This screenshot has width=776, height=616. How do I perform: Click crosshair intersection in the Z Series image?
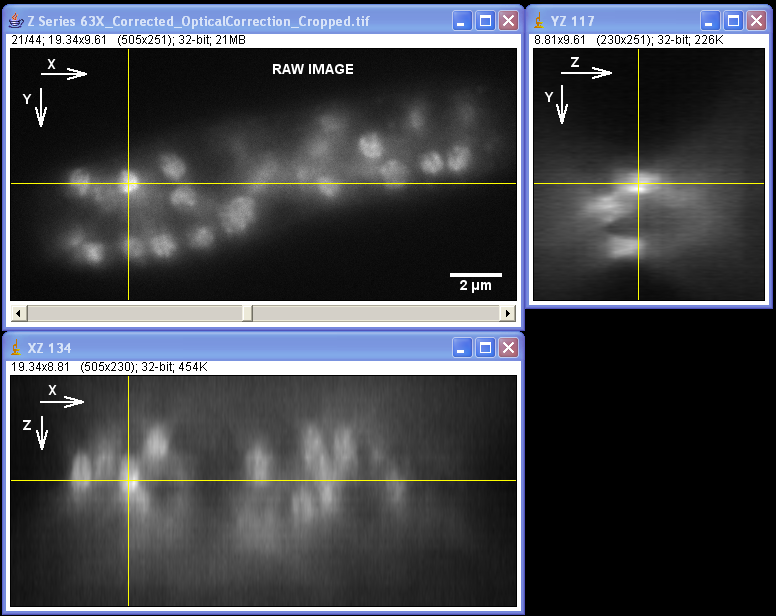click(x=129, y=184)
